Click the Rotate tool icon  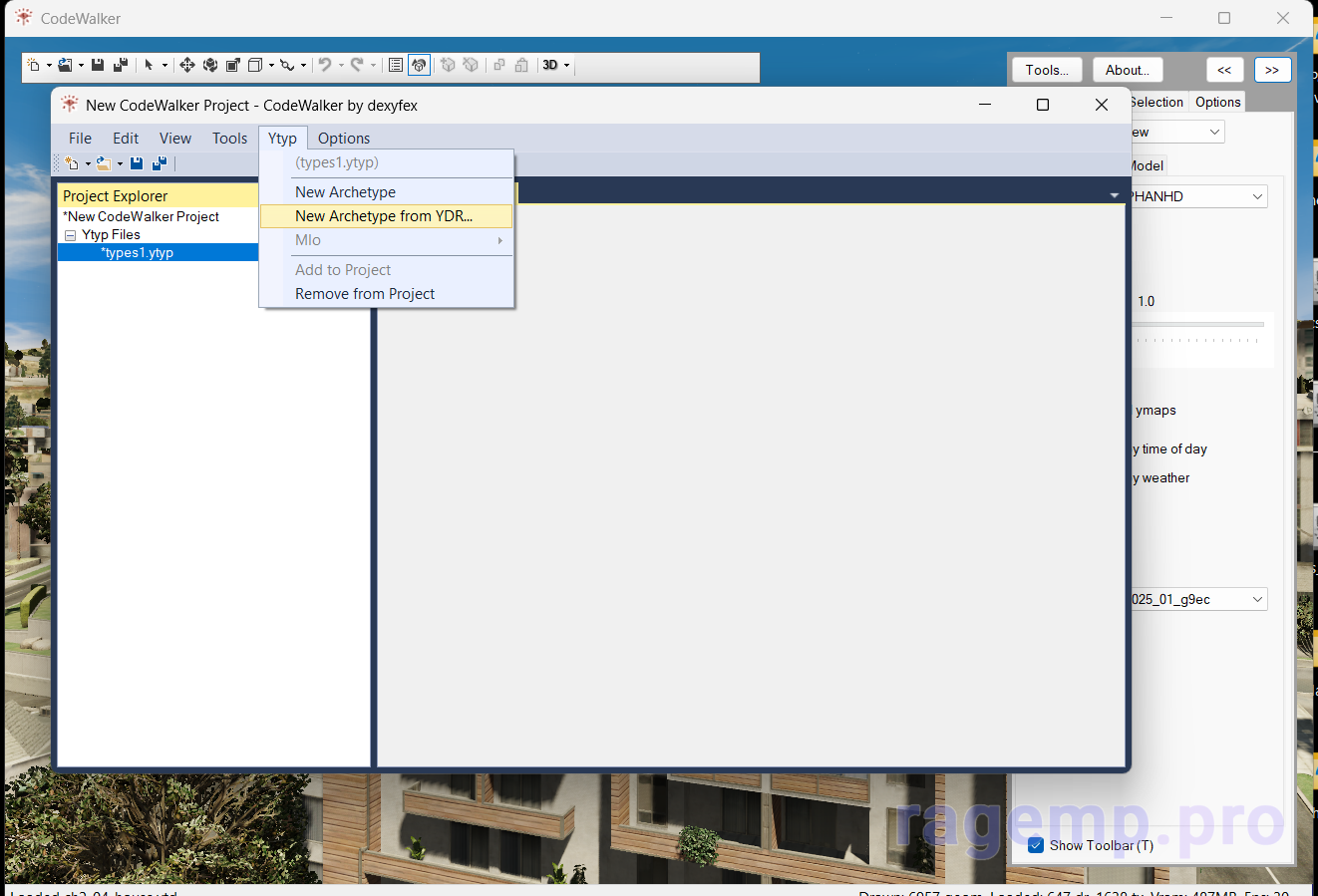click(210, 66)
